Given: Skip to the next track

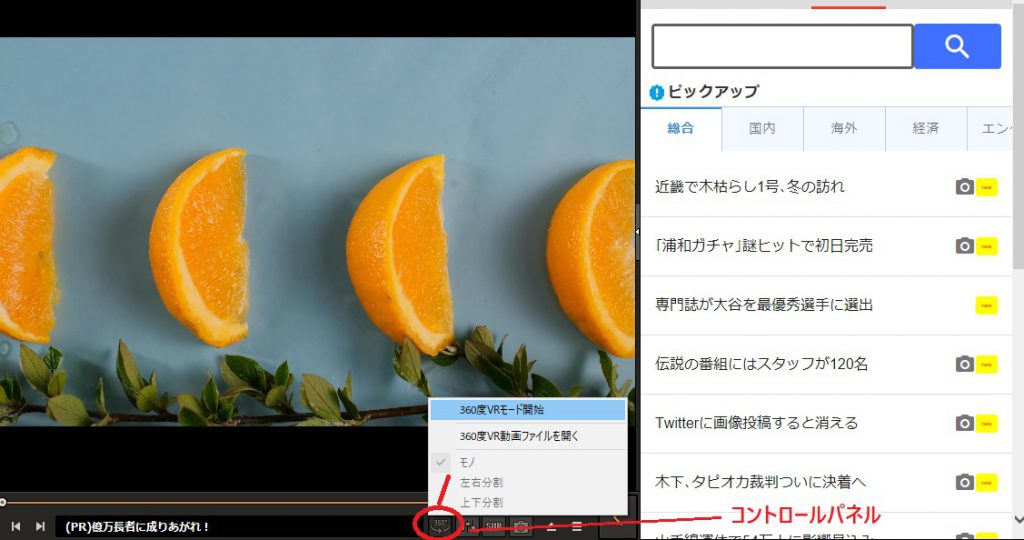Looking at the screenshot, I should click(x=40, y=526).
